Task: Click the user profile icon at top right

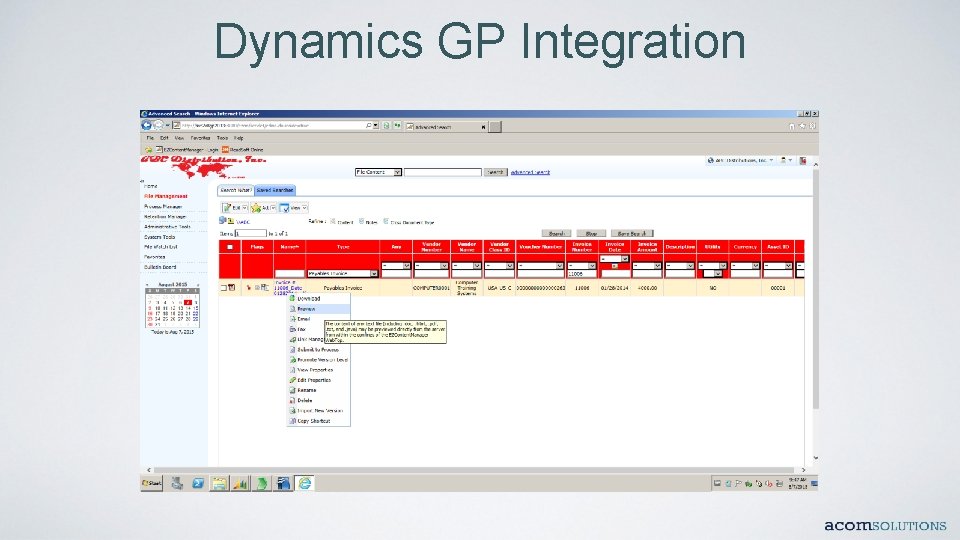Action: click(783, 160)
